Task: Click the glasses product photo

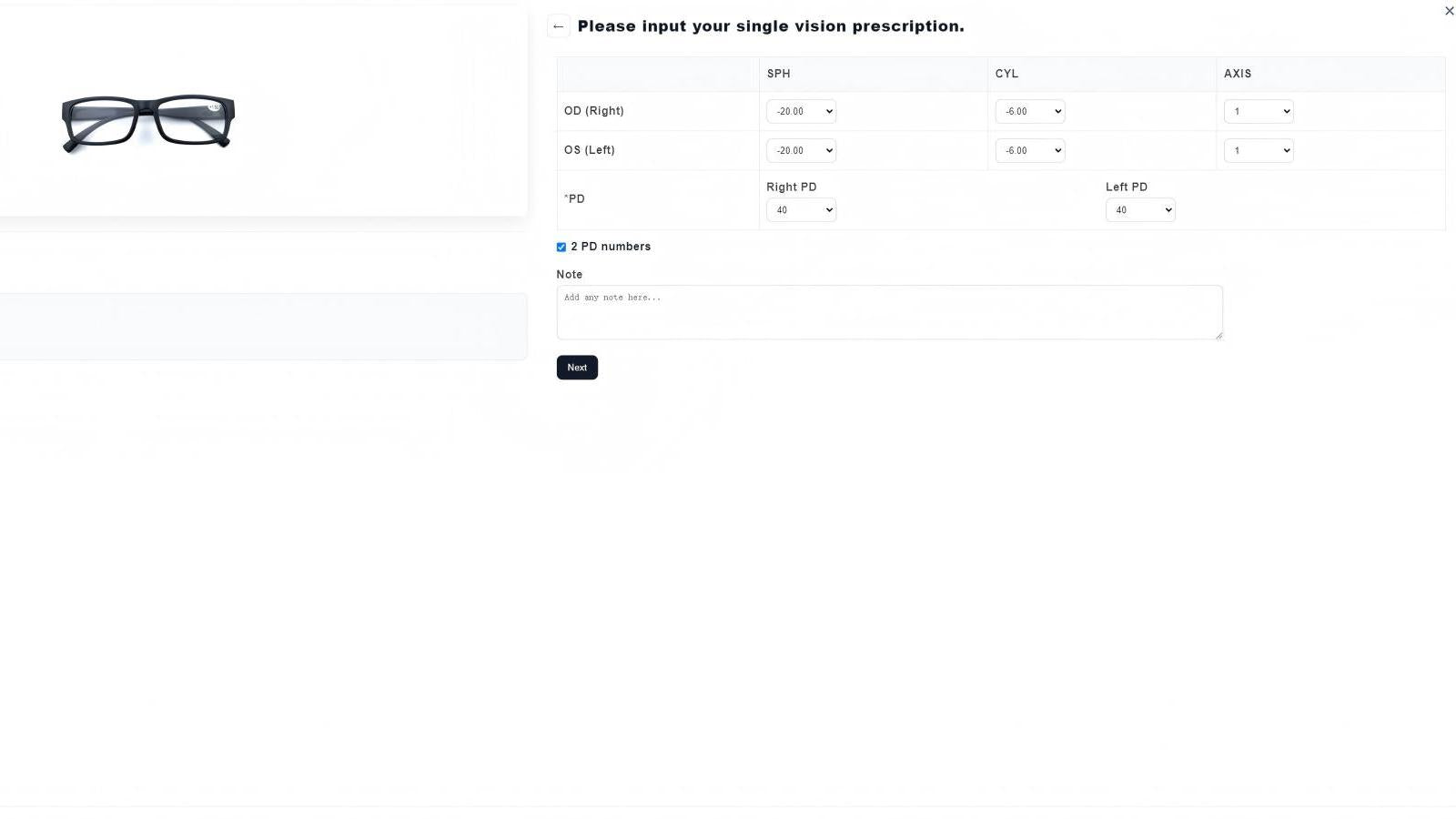Action: coord(146,123)
